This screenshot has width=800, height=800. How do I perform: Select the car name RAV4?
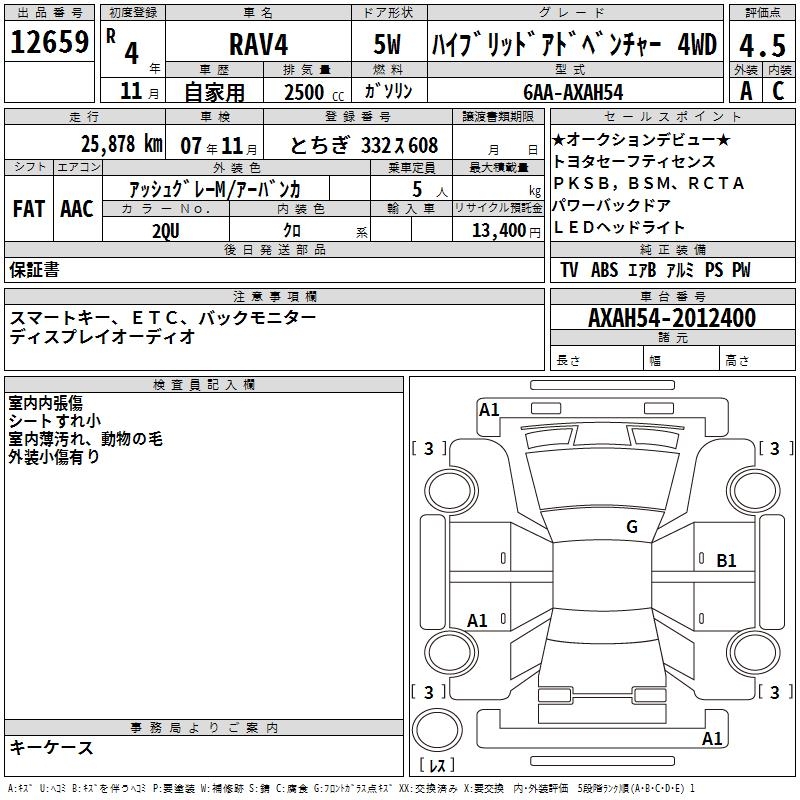click(258, 44)
